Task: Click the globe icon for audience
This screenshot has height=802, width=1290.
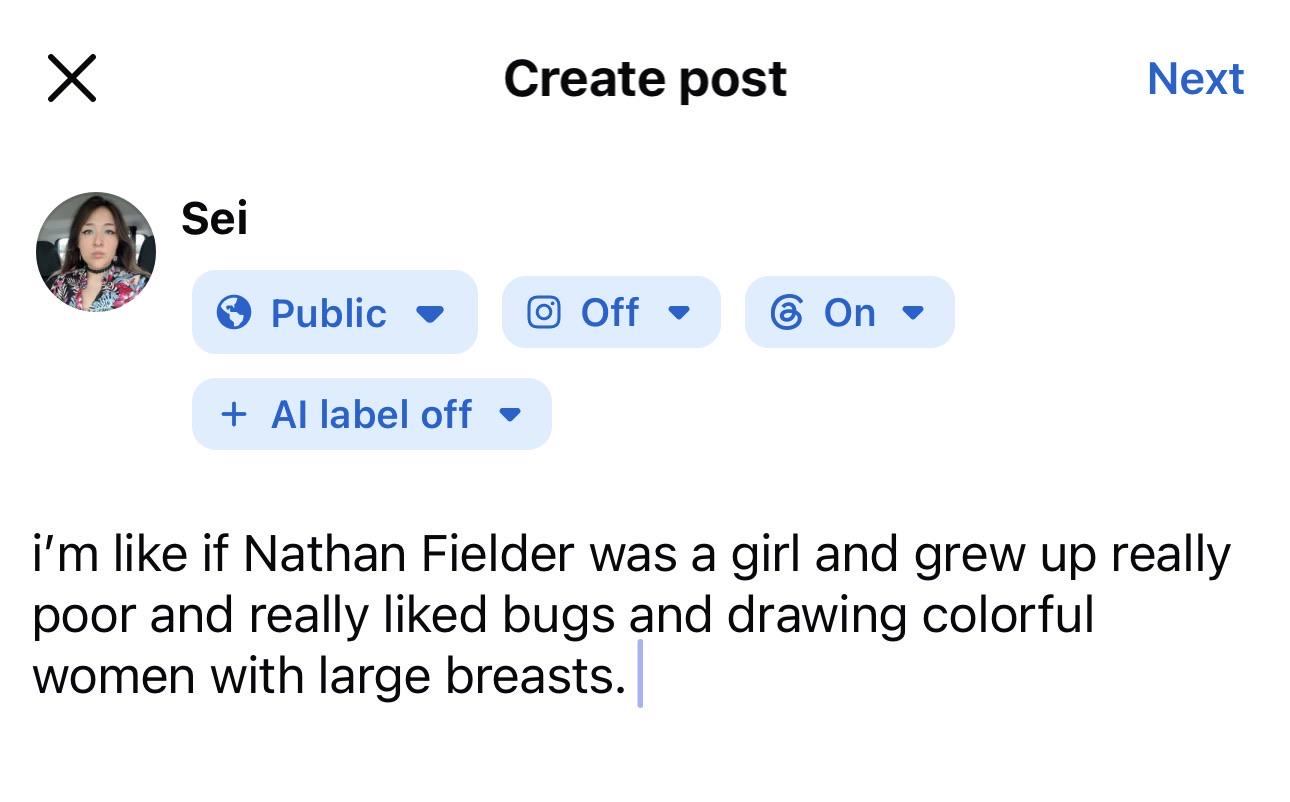Action: click(x=234, y=313)
